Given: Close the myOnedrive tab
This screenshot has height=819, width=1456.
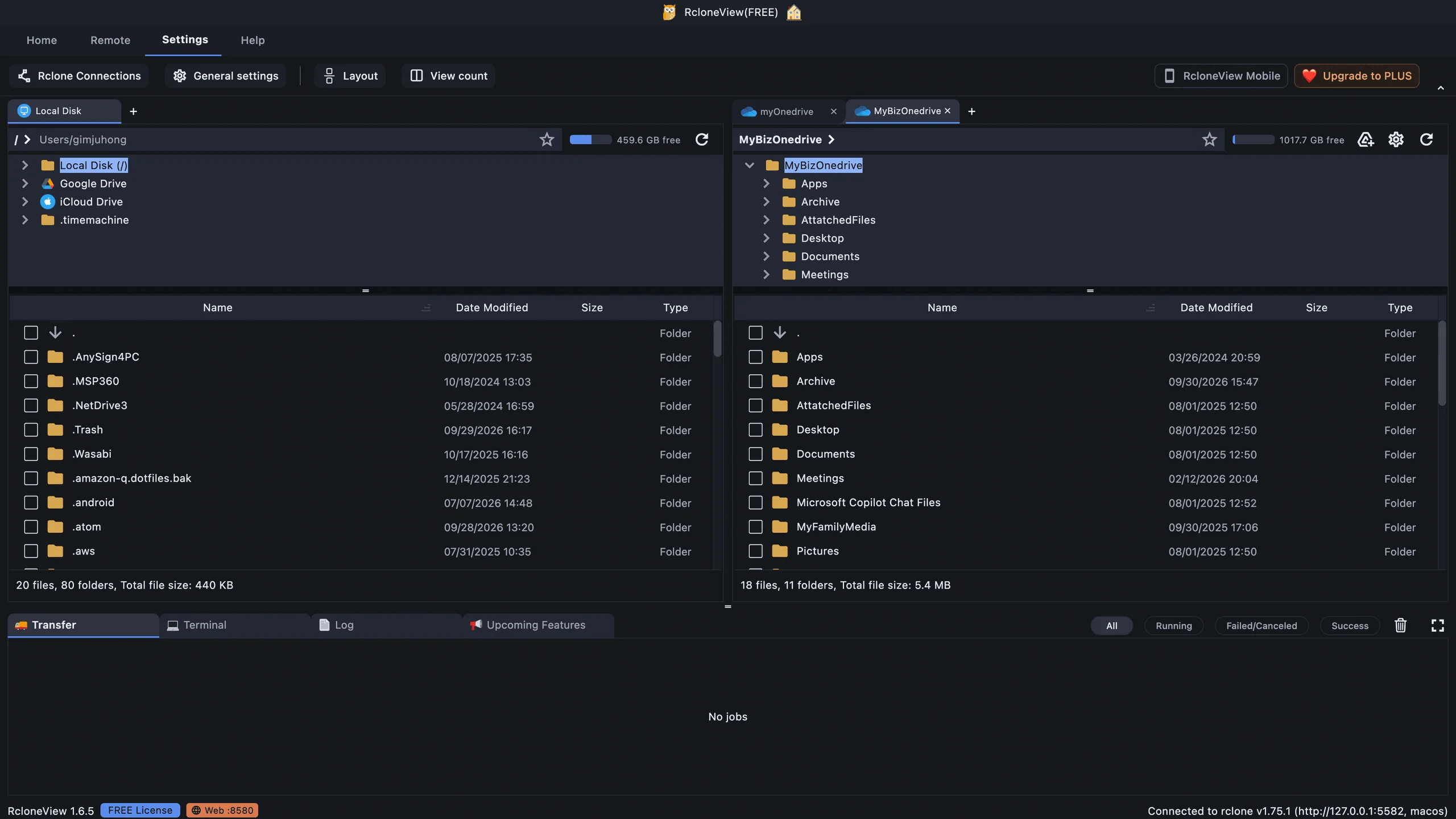Looking at the screenshot, I should (834, 111).
